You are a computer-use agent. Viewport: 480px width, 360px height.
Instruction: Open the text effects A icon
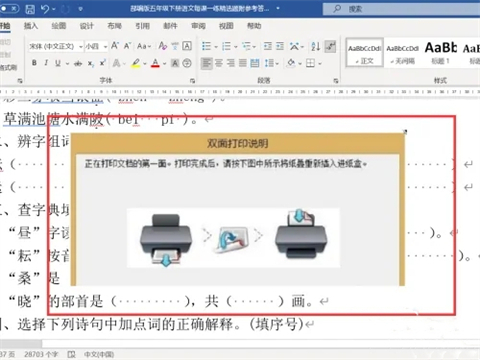(x=116, y=63)
